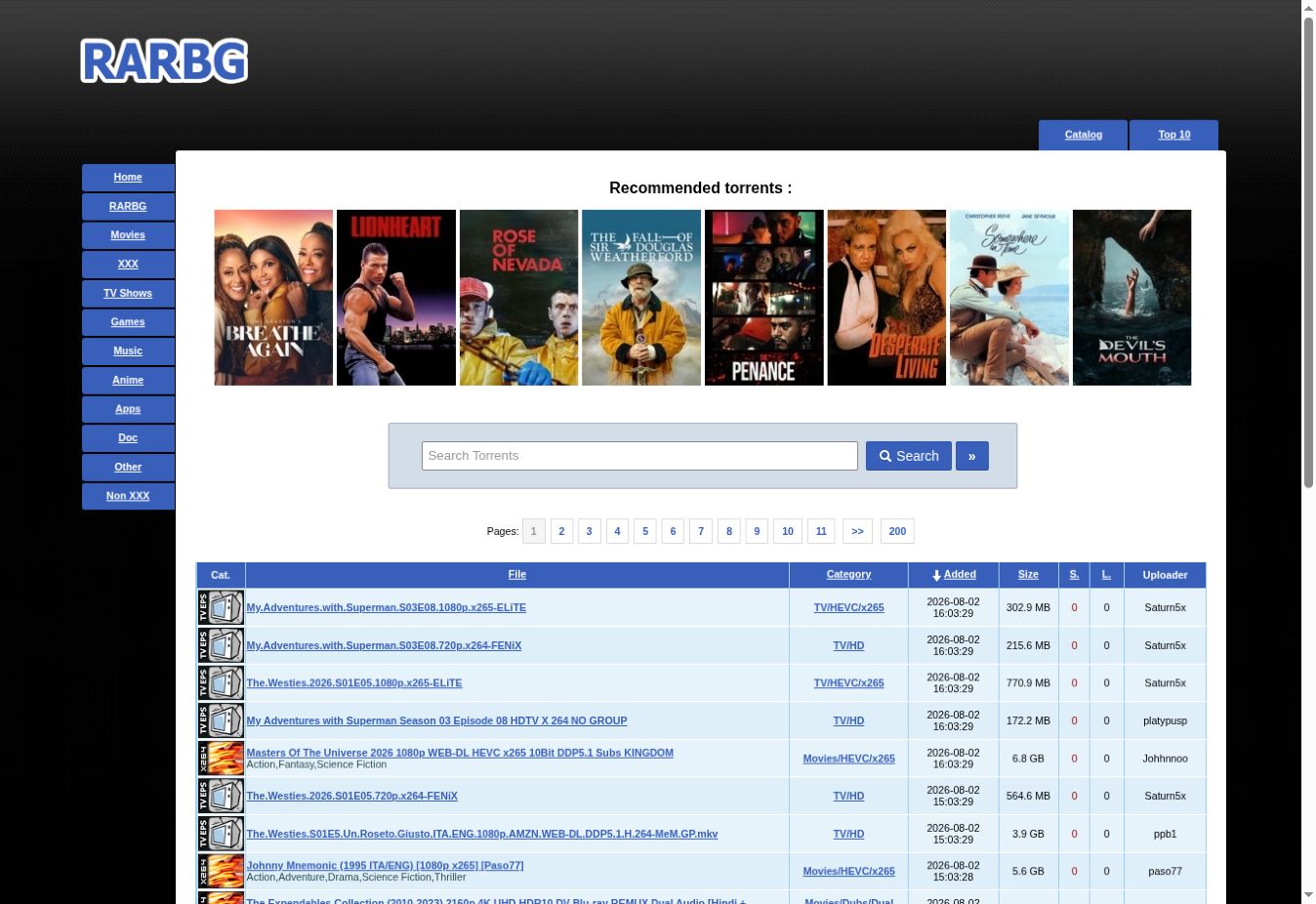Click uploader platypusp
This screenshot has height=904, width=1316.
point(1165,720)
